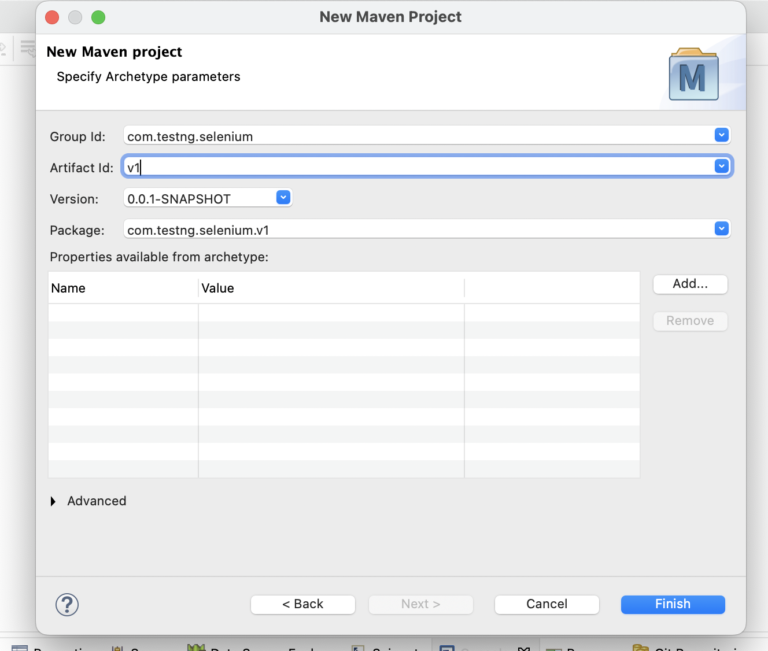
Task: Click the Value column header
Action: pos(330,288)
